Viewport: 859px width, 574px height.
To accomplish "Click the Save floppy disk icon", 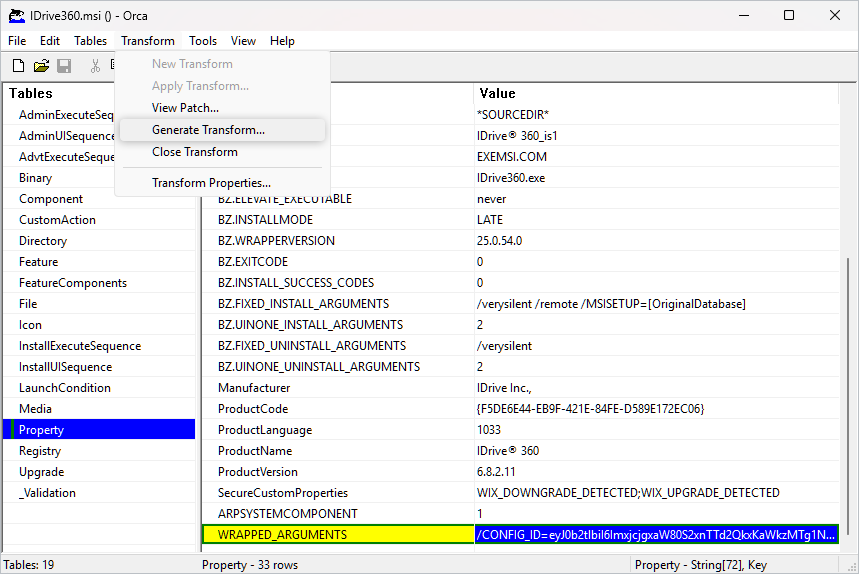I will pyautogui.click(x=64, y=66).
